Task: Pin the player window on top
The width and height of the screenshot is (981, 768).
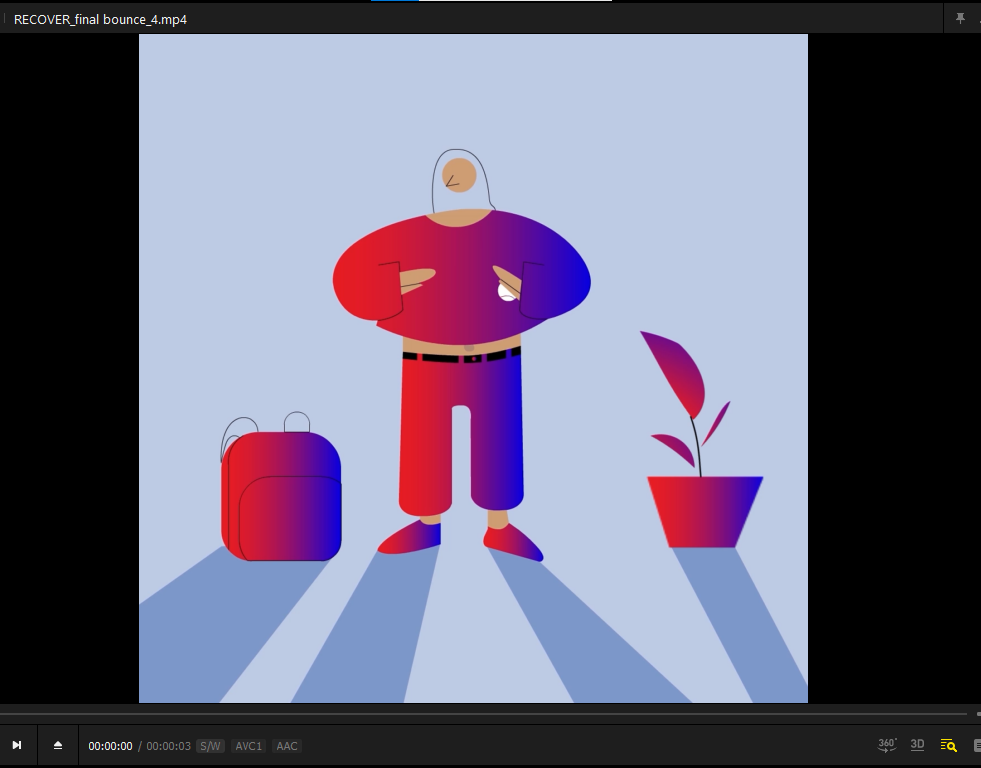Action: coord(960,19)
